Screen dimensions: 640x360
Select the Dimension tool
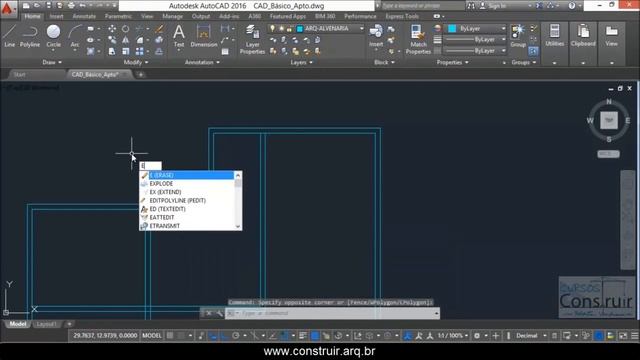coord(203,36)
